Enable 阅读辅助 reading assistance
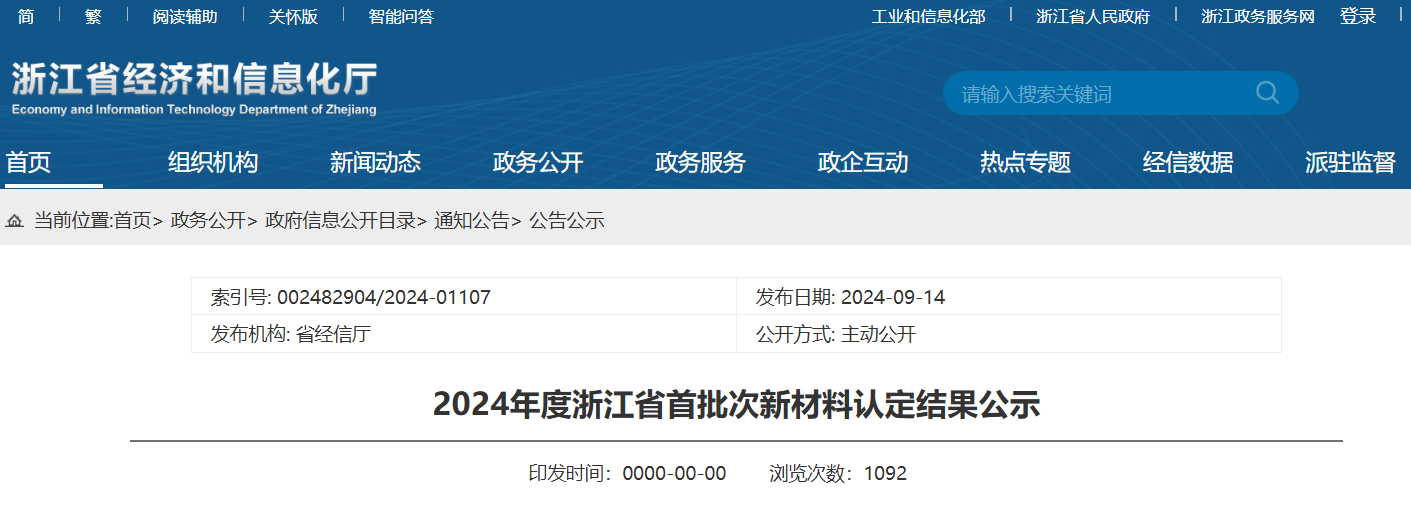This screenshot has height=521, width=1411. coord(185,16)
